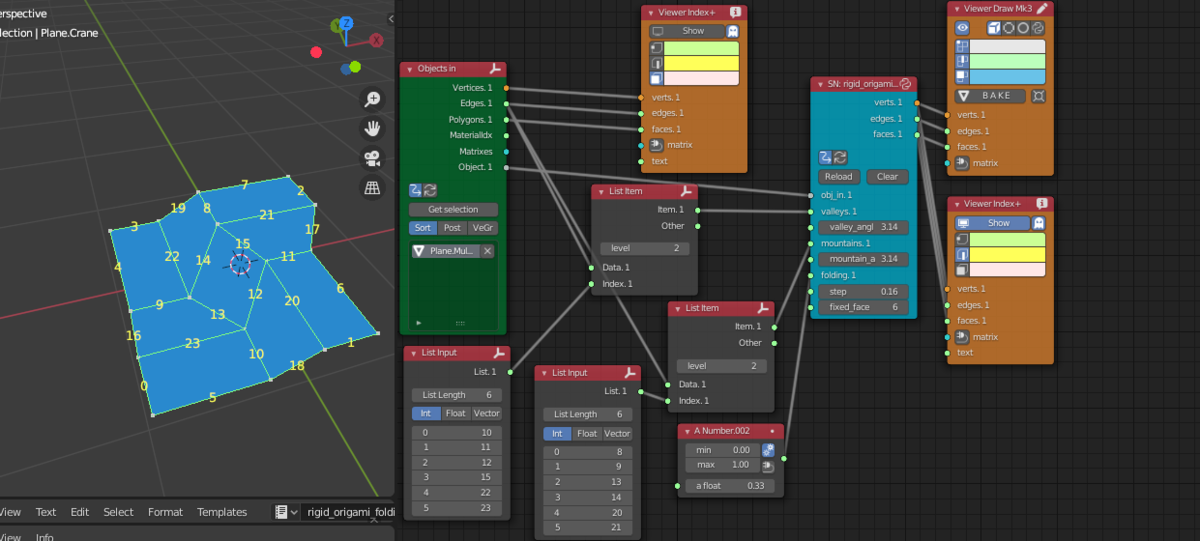This screenshot has height=541, width=1200.
Task: Click the Get selection button
Action: click(453, 209)
